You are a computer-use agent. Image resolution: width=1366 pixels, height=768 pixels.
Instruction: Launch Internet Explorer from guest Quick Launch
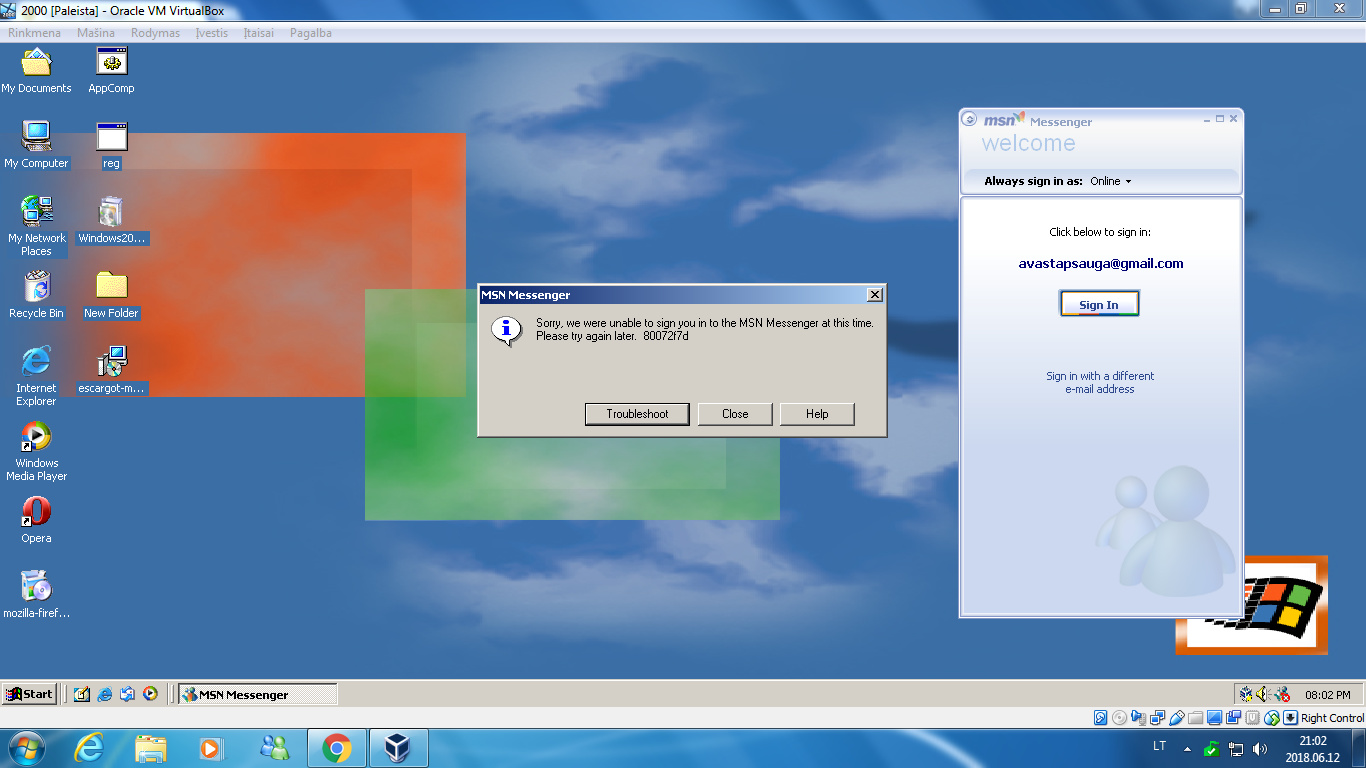tap(105, 694)
